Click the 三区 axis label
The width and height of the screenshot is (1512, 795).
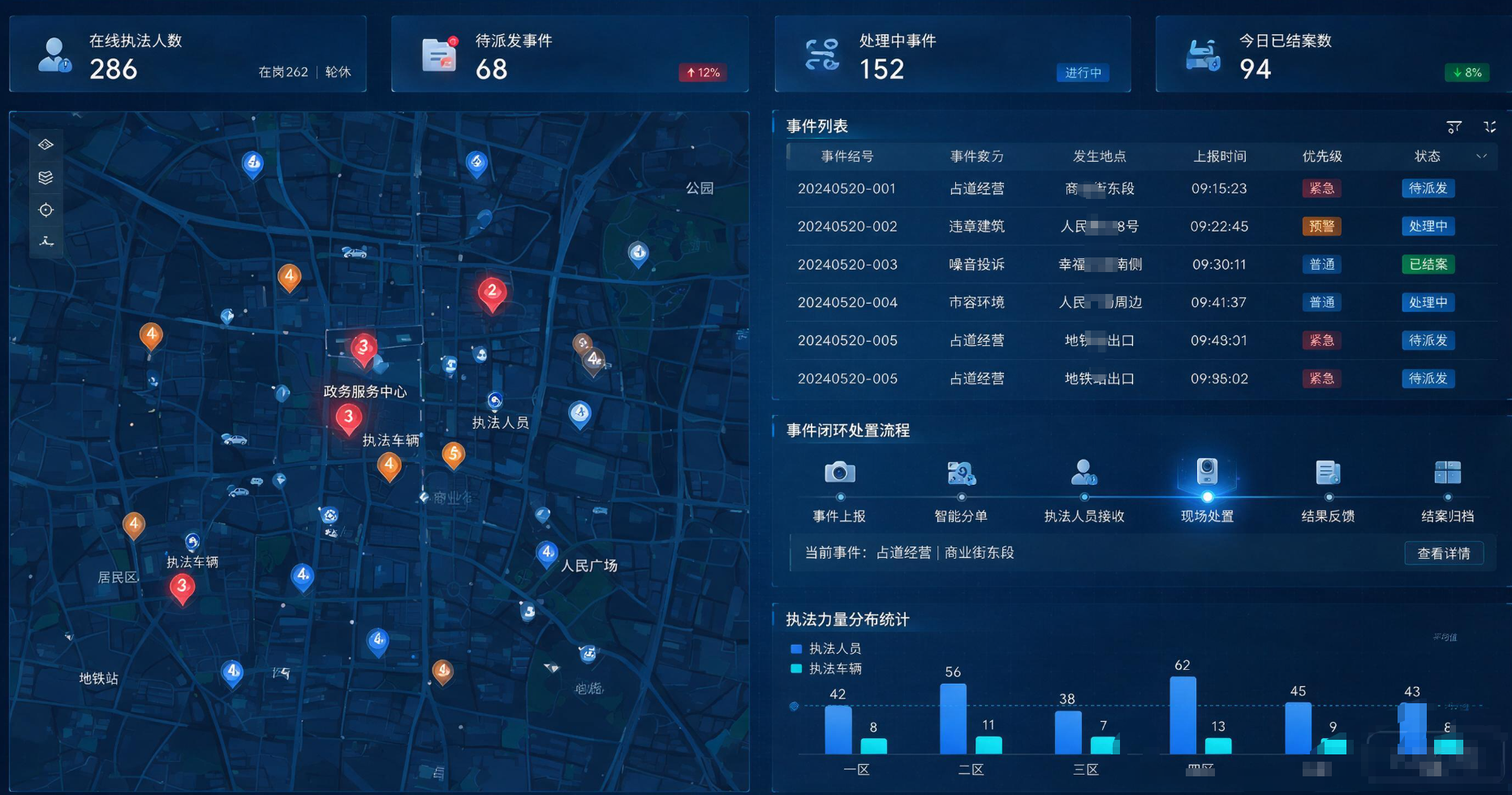[1086, 770]
